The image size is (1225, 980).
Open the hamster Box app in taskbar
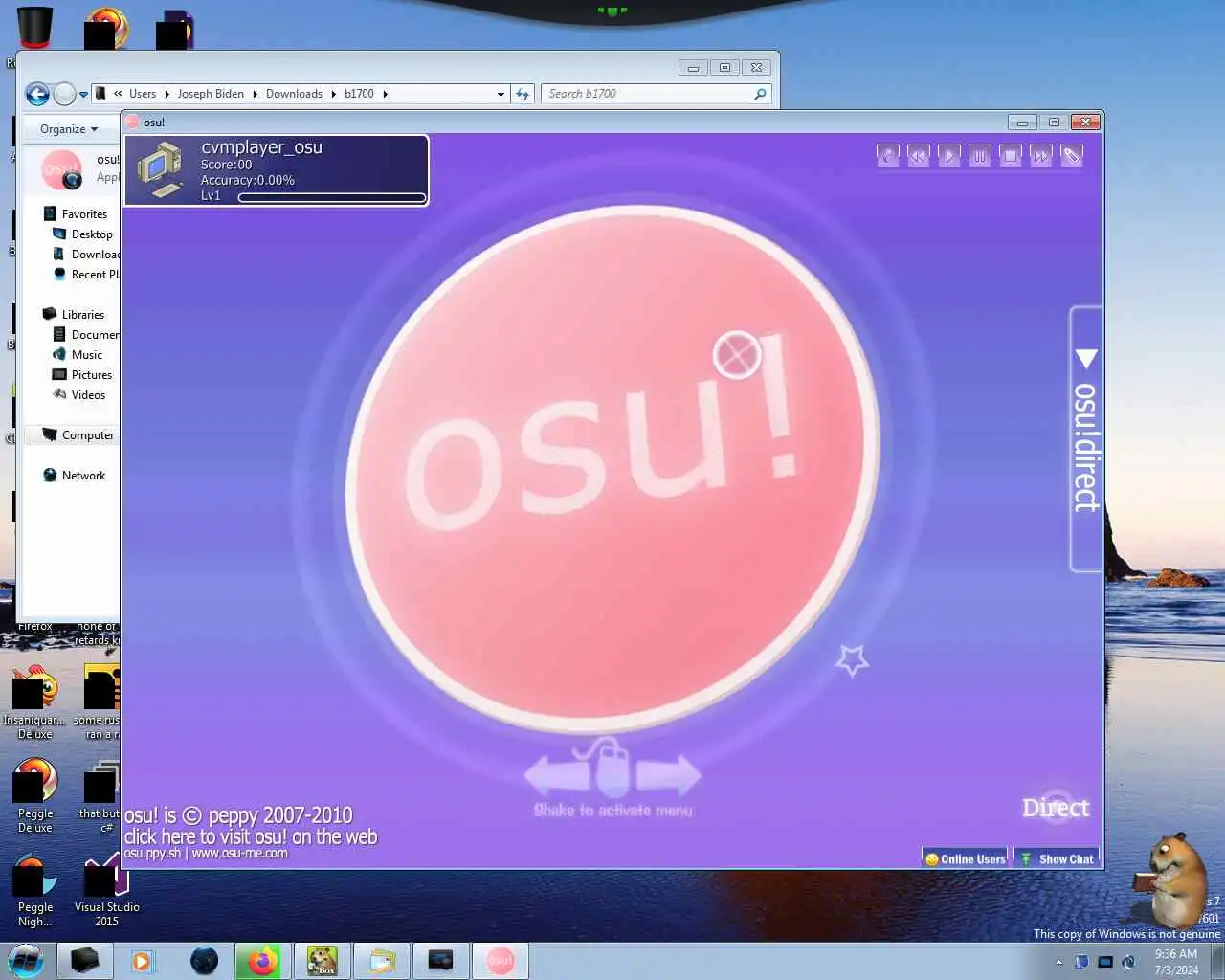click(x=322, y=961)
